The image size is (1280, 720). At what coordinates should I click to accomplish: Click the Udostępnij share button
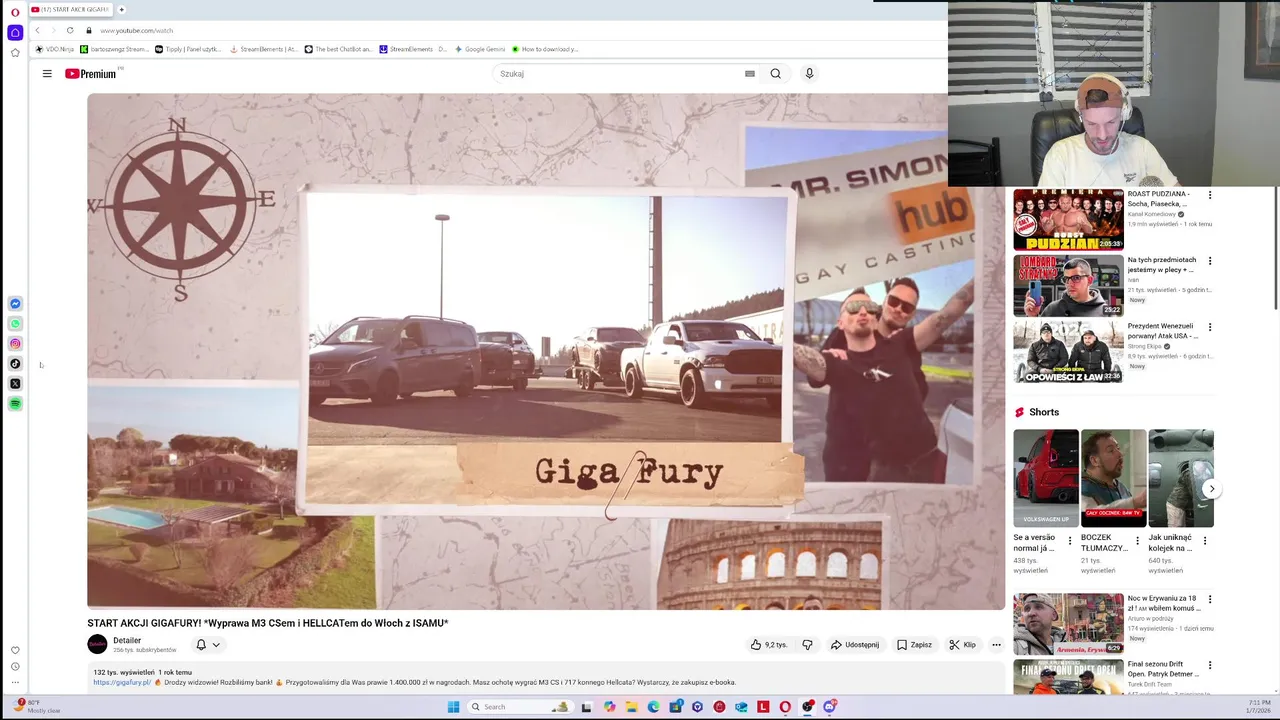[x=855, y=645]
